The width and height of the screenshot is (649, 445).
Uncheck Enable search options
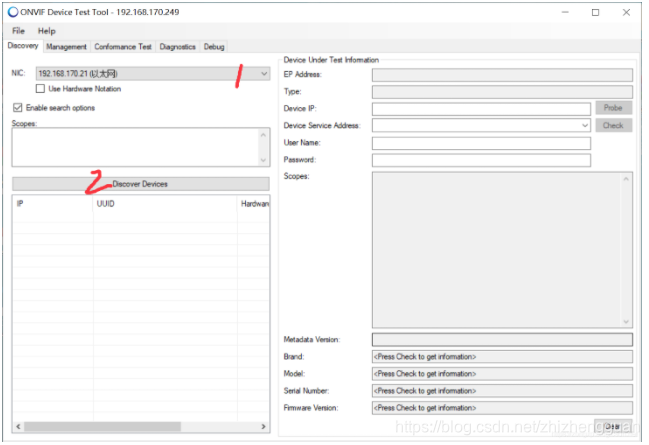tap(17, 108)
